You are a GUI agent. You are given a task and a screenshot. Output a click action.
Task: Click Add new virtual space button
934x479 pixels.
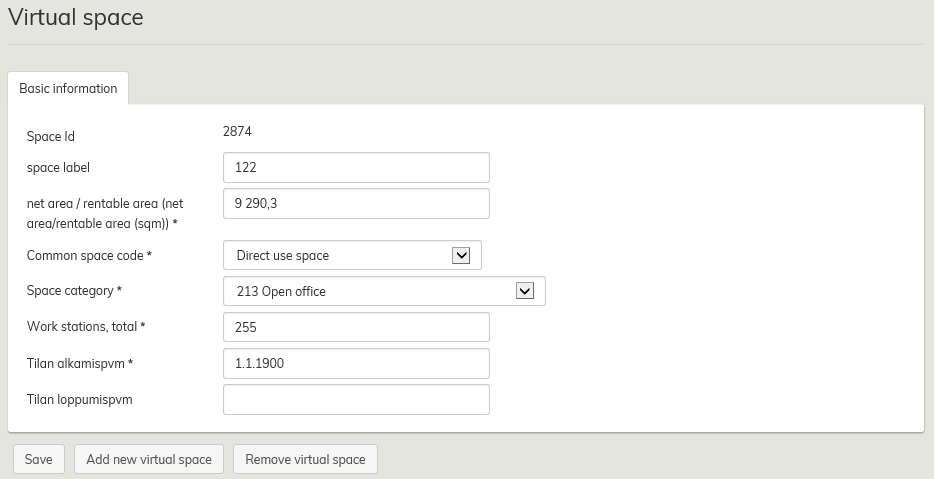point(149,459)
